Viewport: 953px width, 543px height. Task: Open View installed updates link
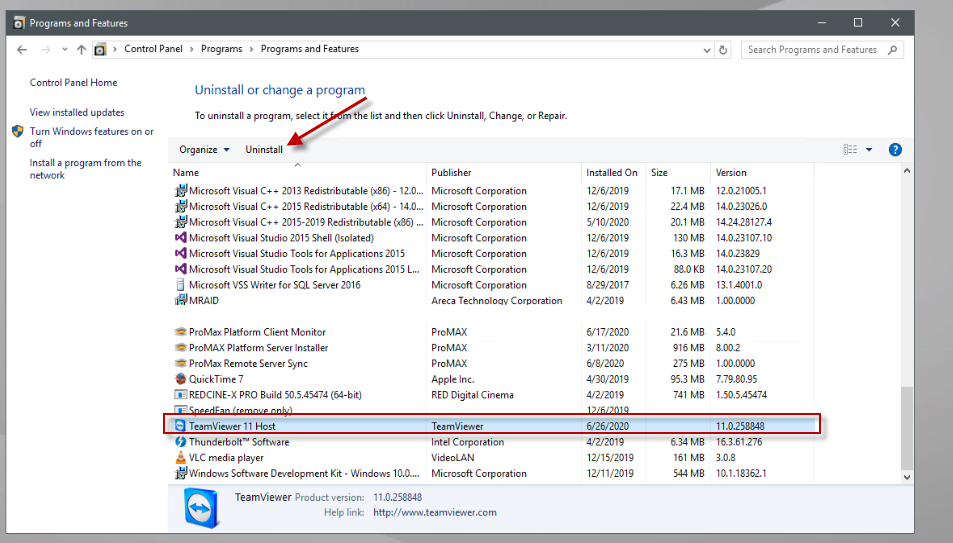point(77,112)
